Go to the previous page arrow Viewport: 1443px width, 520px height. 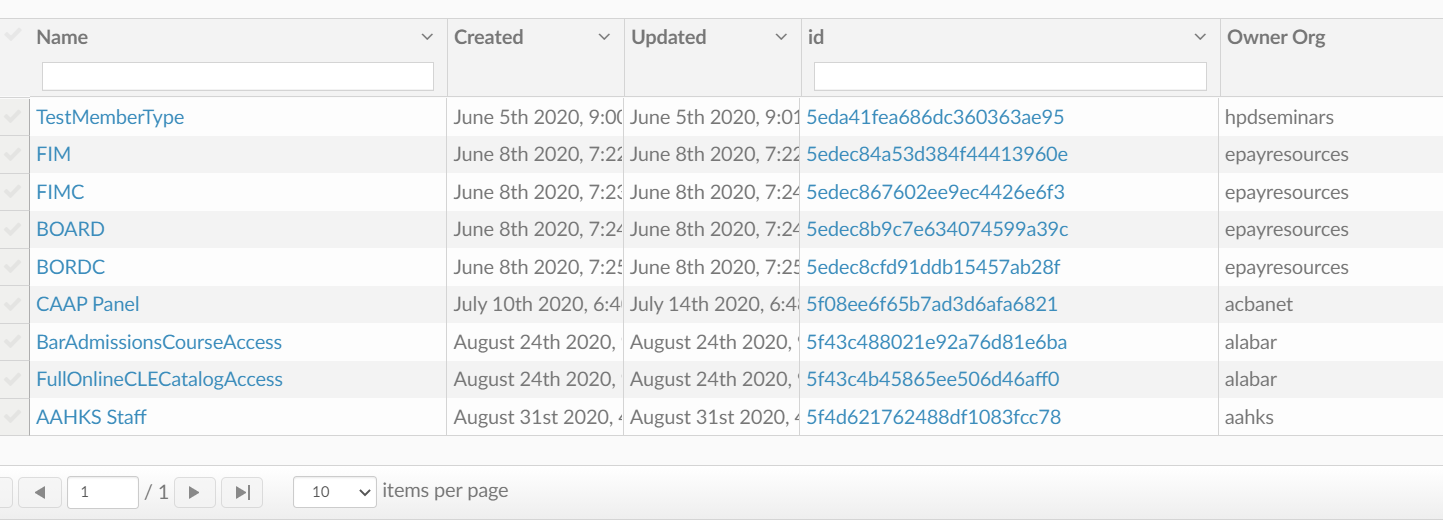coord(40,492)
